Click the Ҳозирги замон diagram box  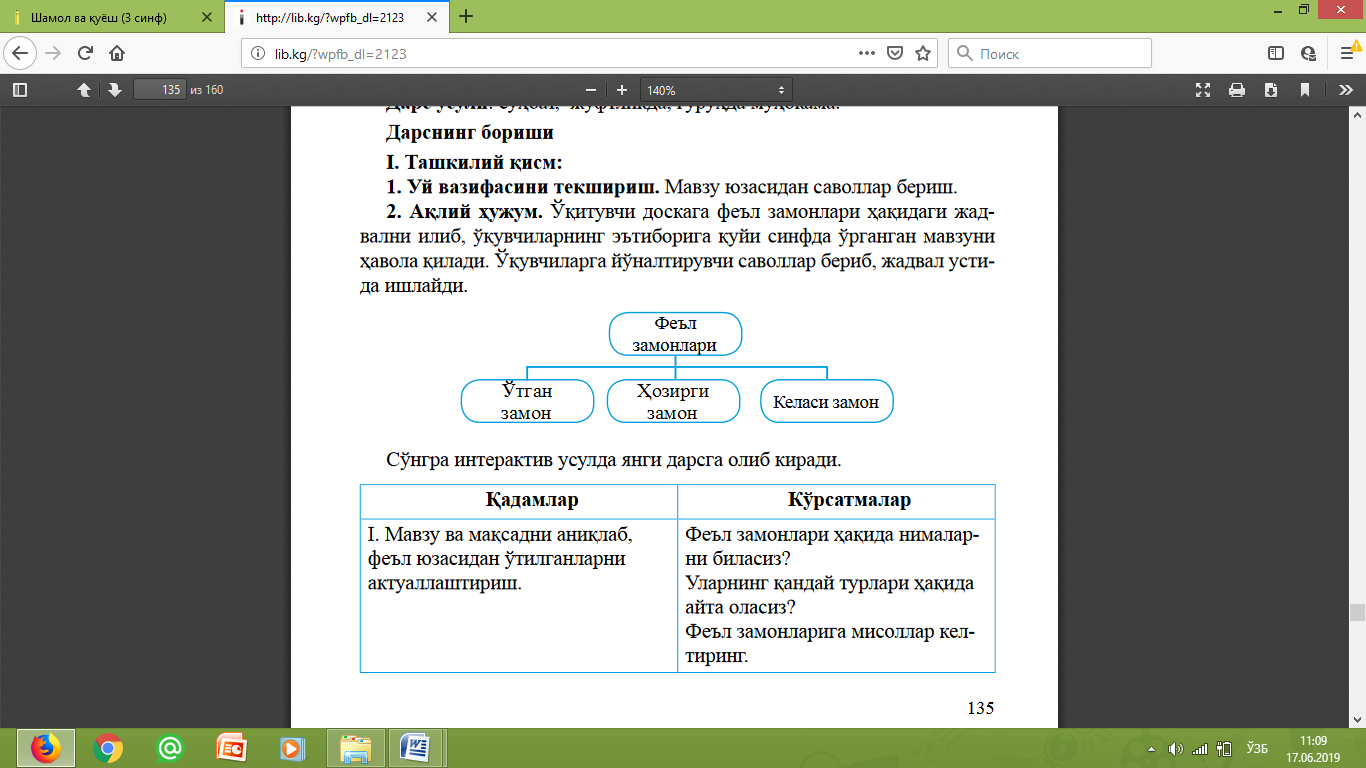pos(673,401)
